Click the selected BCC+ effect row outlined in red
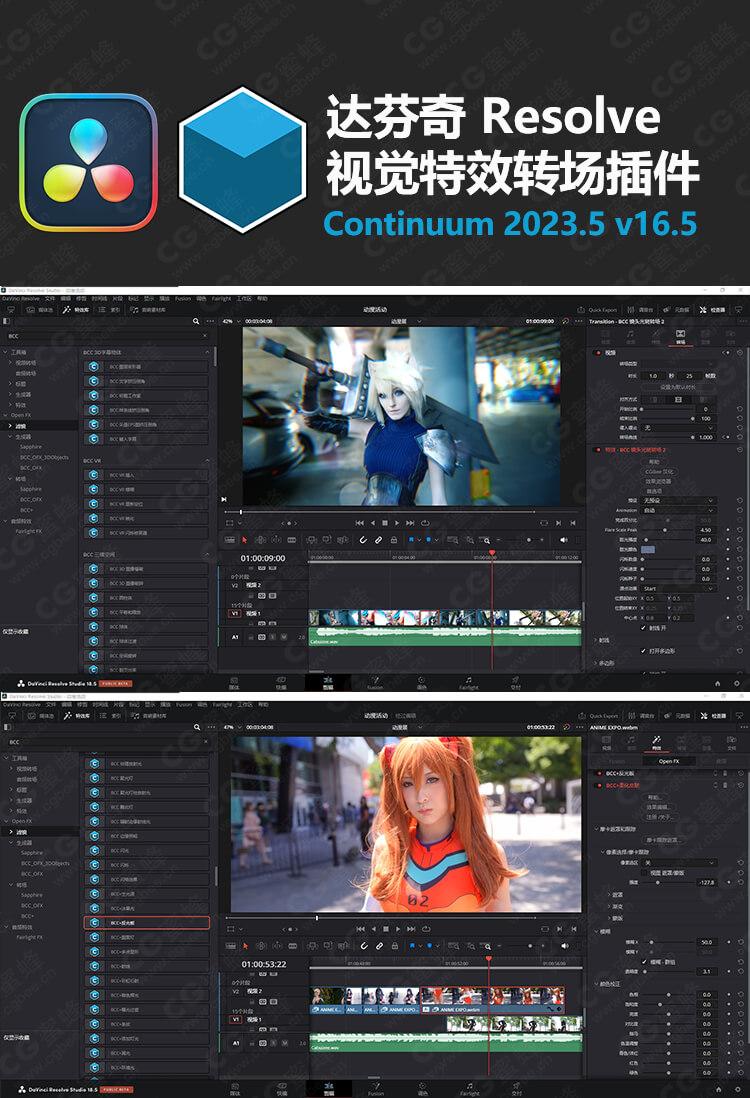Screen dimensions: 750x1098 pyautogui.click(x=146, y=923)
